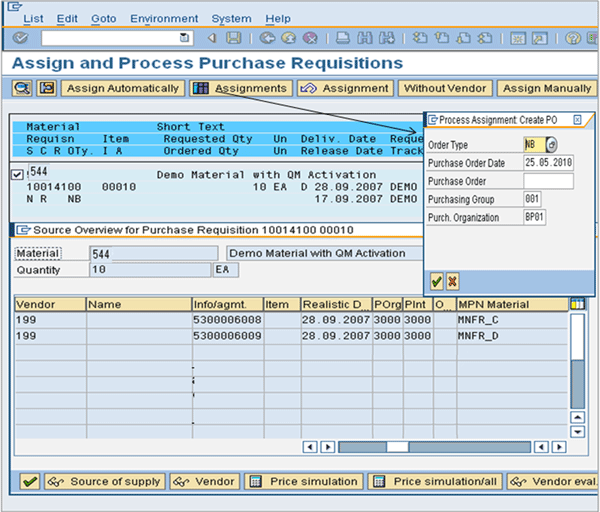Click vertical scroll up arrow of table
600x512 pixels.
coord(577,417)
